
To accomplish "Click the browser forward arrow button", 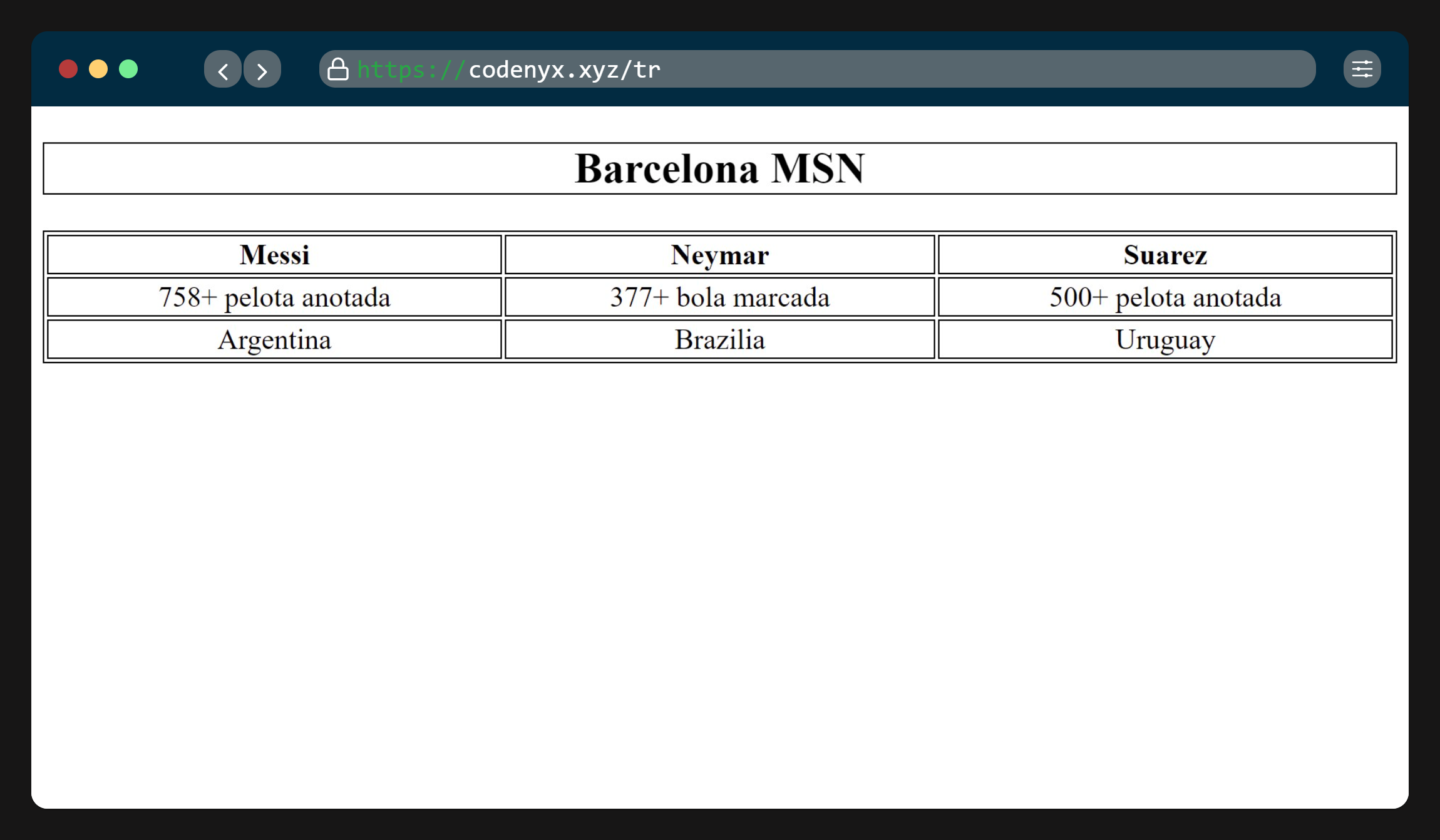I will coord(262,69).
